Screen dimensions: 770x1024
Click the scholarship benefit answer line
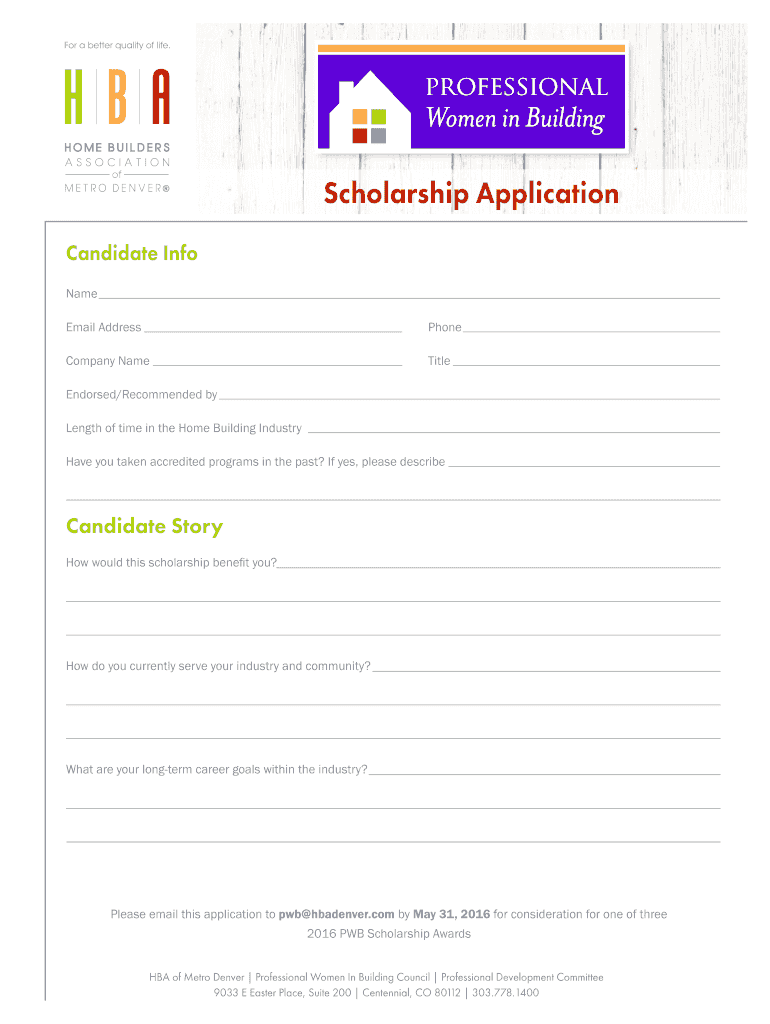point(499,563)
